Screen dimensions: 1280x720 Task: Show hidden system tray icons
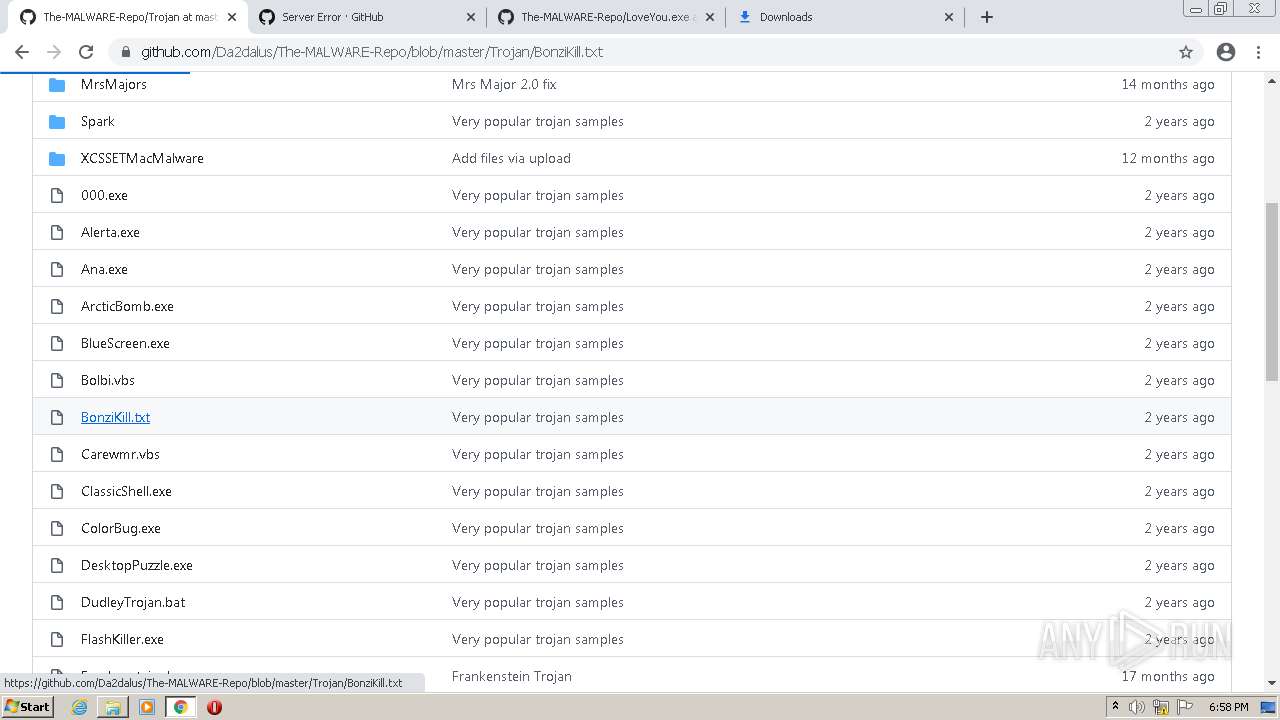(x=1115, y=706)
